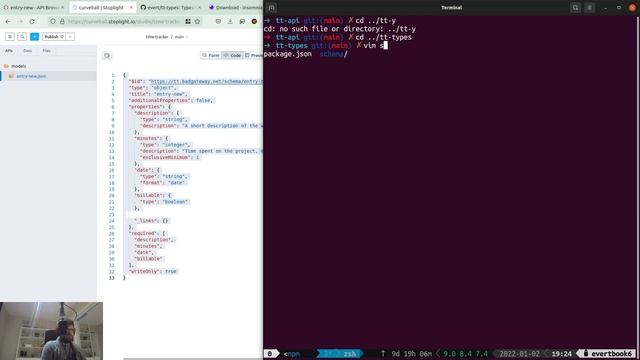Image resolution: width=640 pixels, height=360 pixels.
Task: Switch to Preview view
Action: pos(253,55)
